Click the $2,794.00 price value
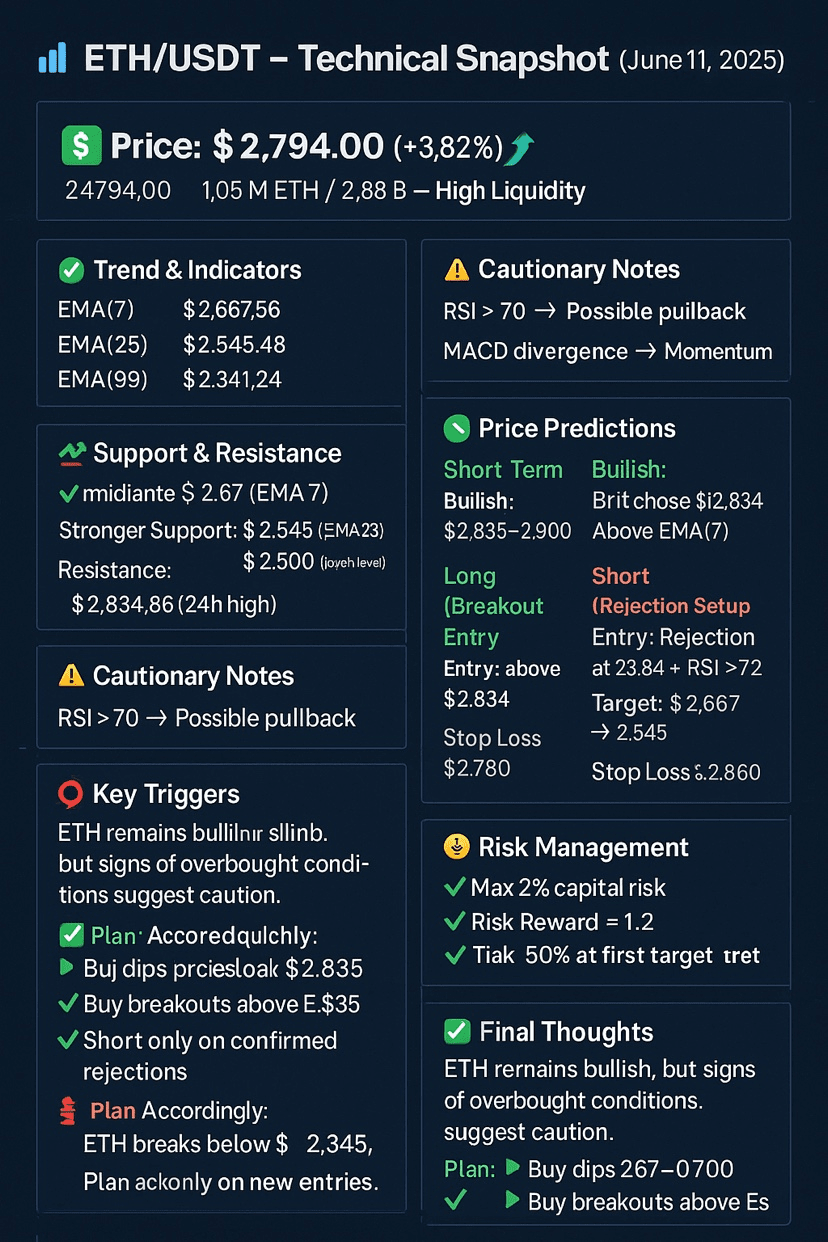 tap(298, 147)
